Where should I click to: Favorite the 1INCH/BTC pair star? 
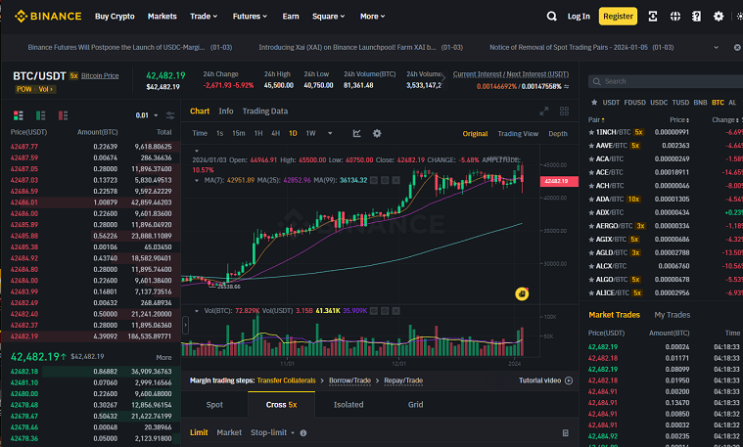point(591,132)
